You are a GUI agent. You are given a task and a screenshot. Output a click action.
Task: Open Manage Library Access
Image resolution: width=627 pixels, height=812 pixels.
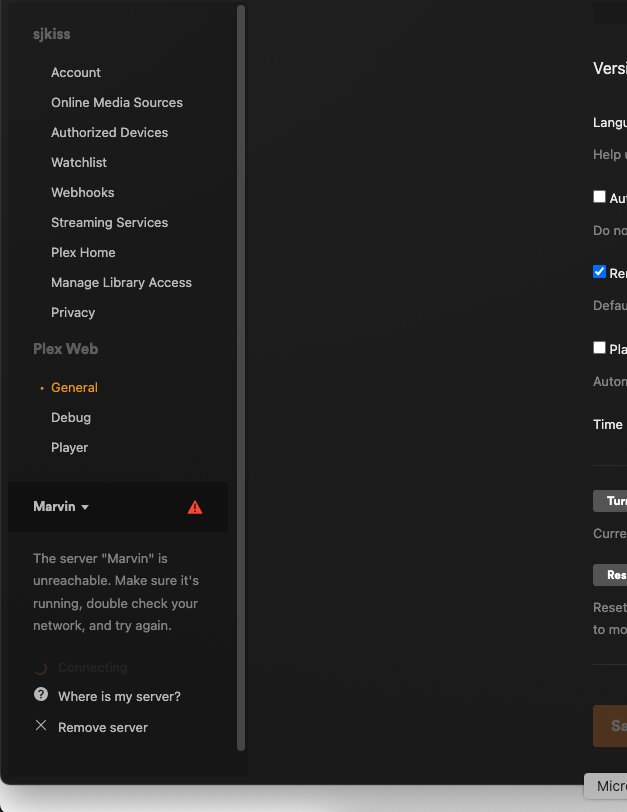tap(121, 282)
